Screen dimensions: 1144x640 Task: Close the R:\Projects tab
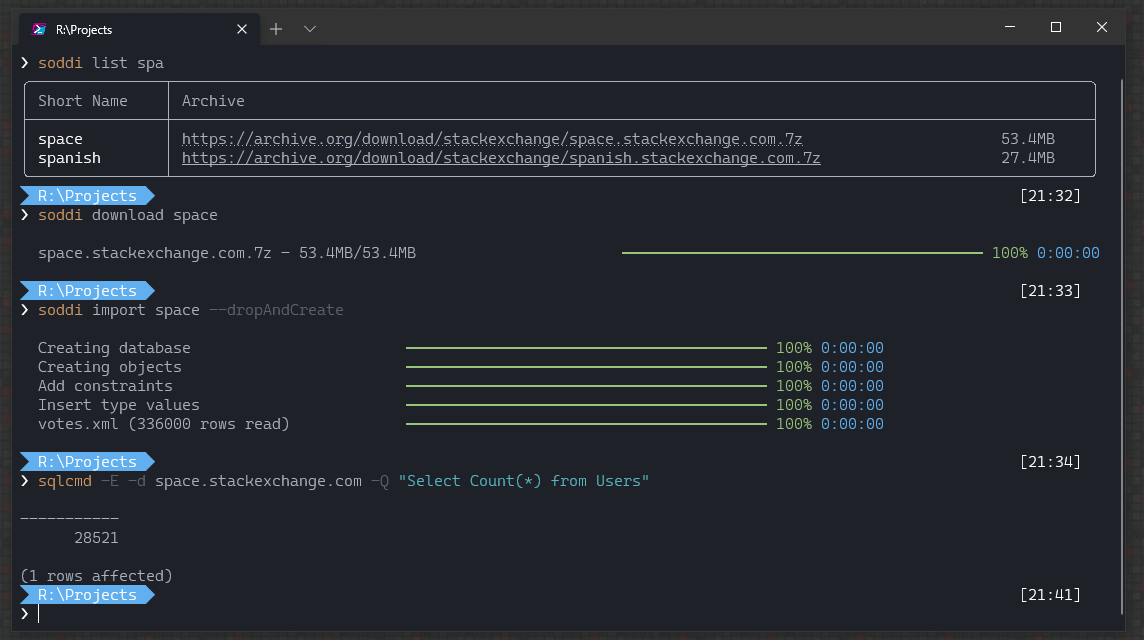click(x=241, y=29)
